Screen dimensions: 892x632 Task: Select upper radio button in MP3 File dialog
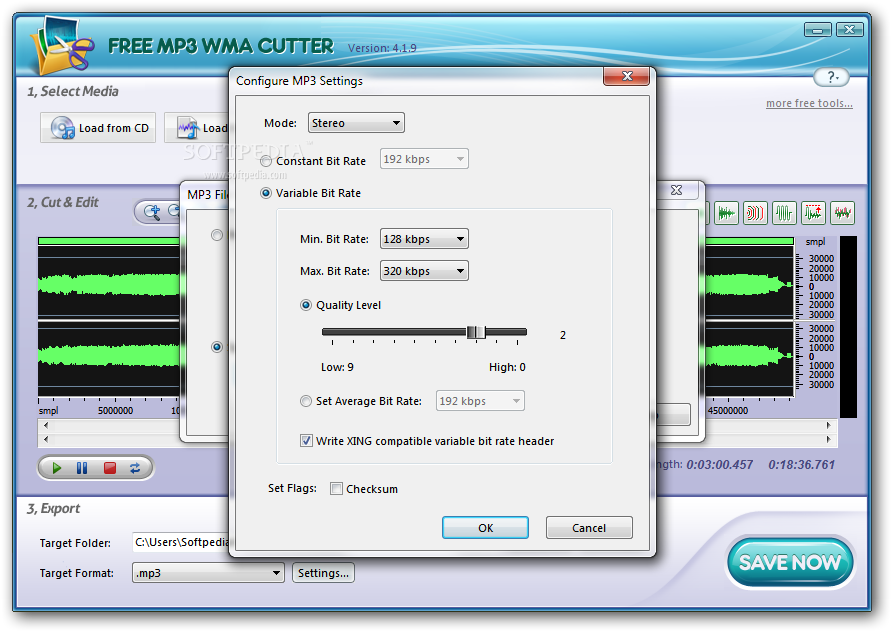[x=217, y=235]
